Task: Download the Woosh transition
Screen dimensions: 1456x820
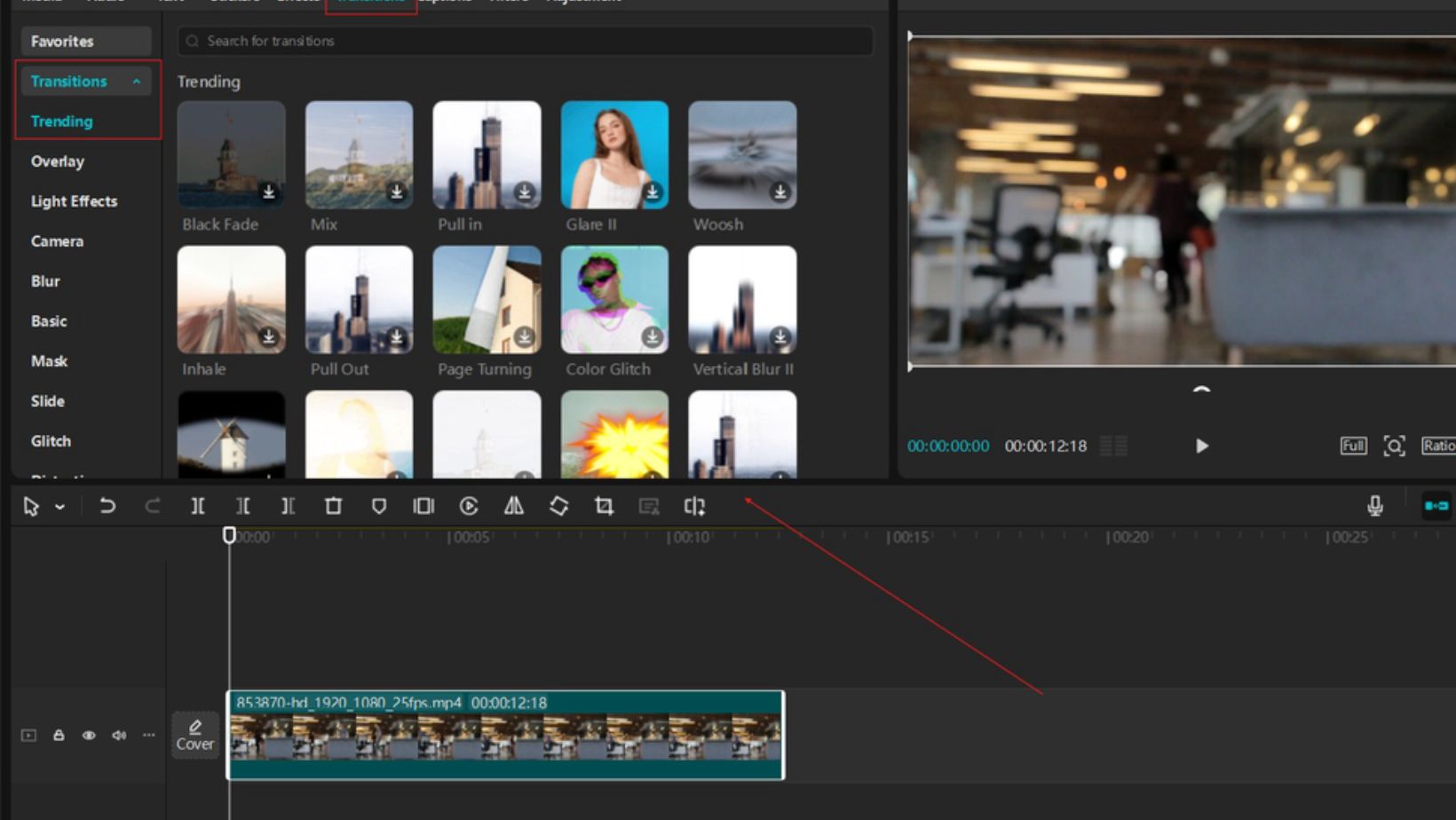Action: point(780,192)
